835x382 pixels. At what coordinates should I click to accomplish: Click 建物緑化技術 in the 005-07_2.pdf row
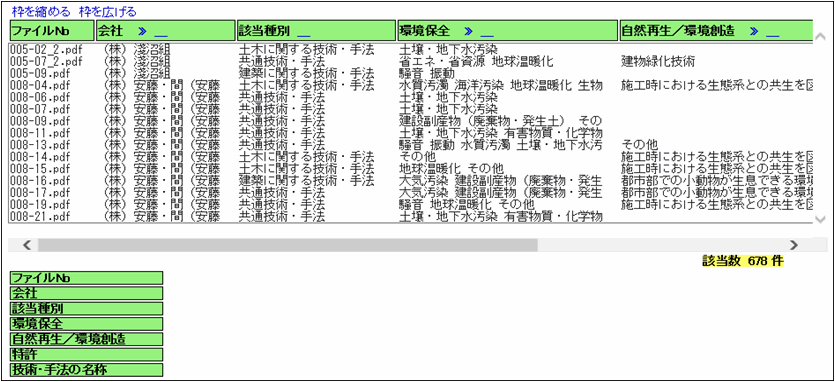tap(658, 61)
